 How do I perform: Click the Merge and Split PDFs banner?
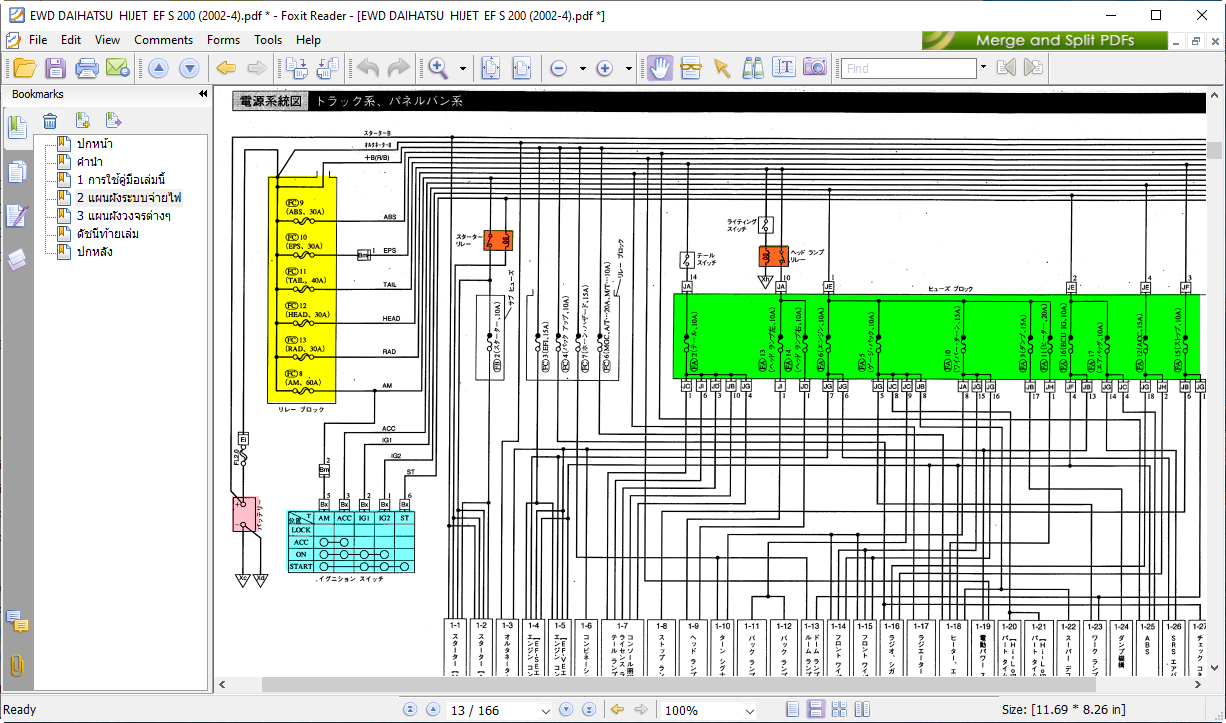[x=1044, y=40]
